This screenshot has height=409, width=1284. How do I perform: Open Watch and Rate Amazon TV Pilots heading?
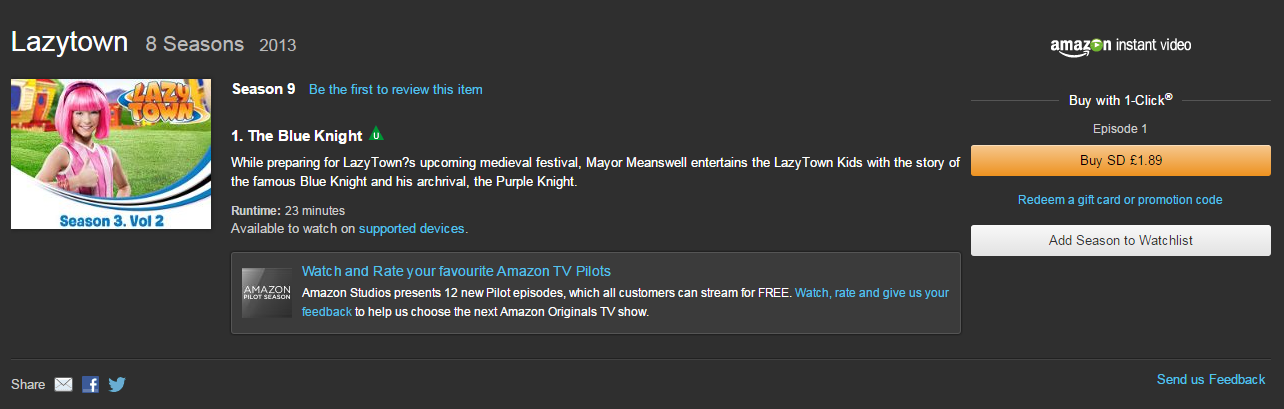click(456, 271)
